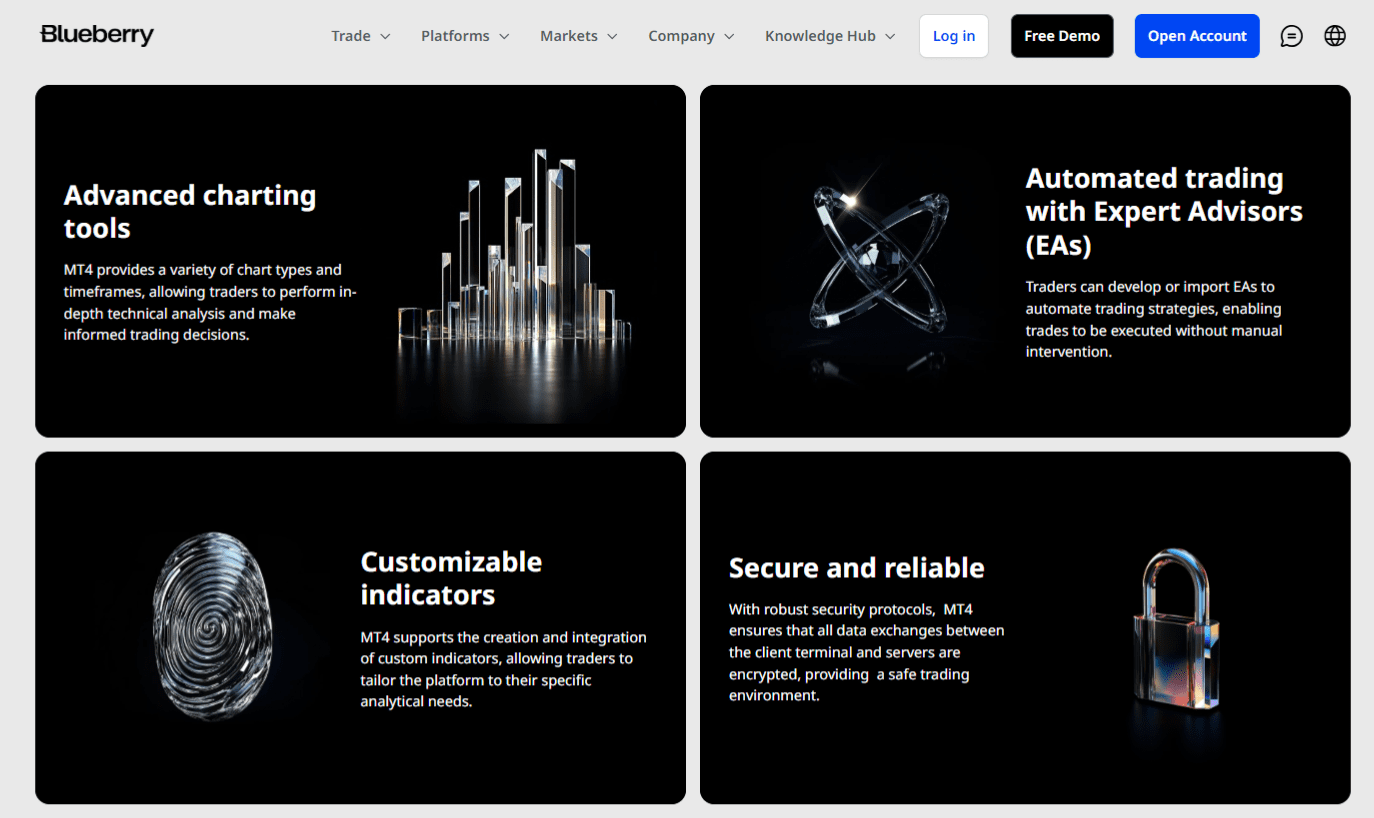Screen dimensions: 1374x818
Task: Click the Blueberry logo
Action: point(96,34)
